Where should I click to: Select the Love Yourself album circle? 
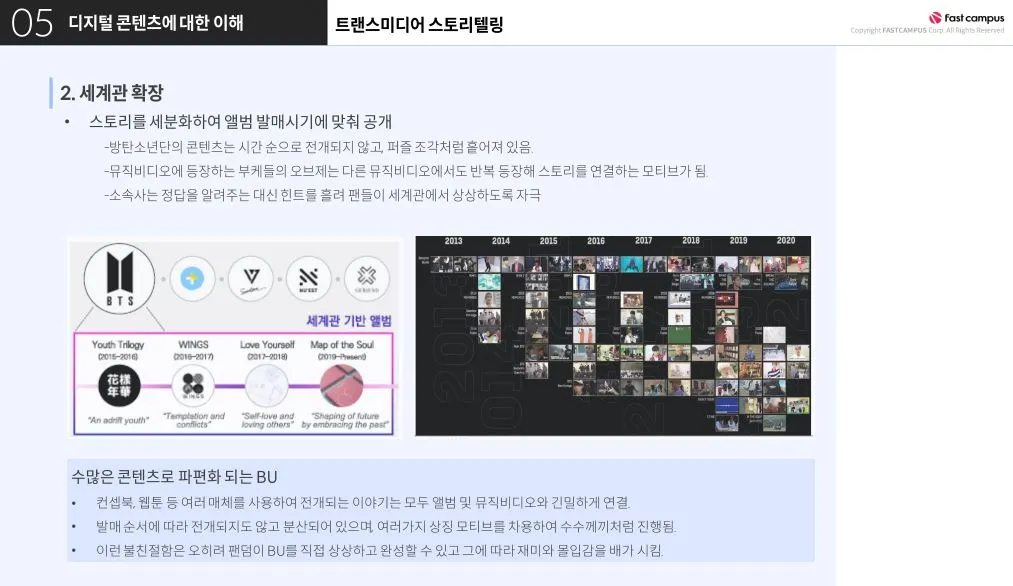pyautogui.click(x=267, y=386)
